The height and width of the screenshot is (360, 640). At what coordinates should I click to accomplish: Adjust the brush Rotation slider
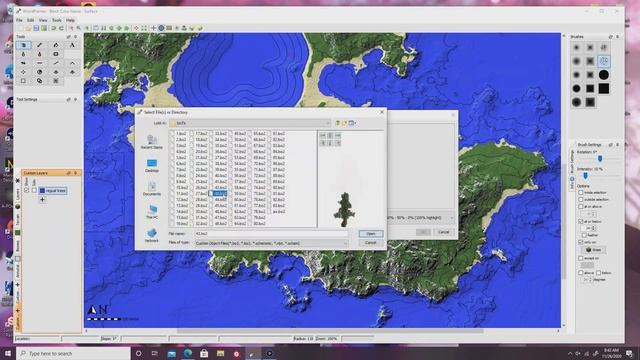click(x=600, y=158)
